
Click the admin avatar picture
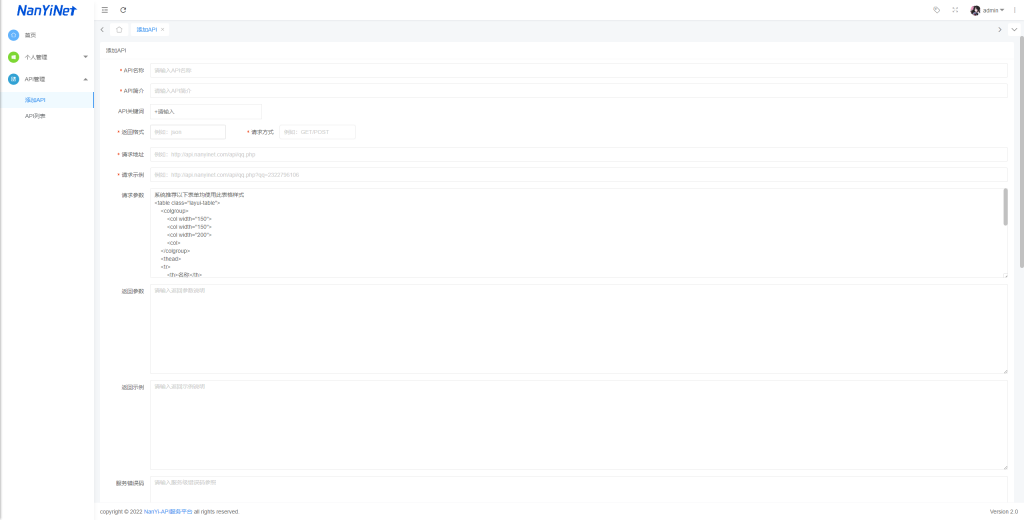[975, 10]
